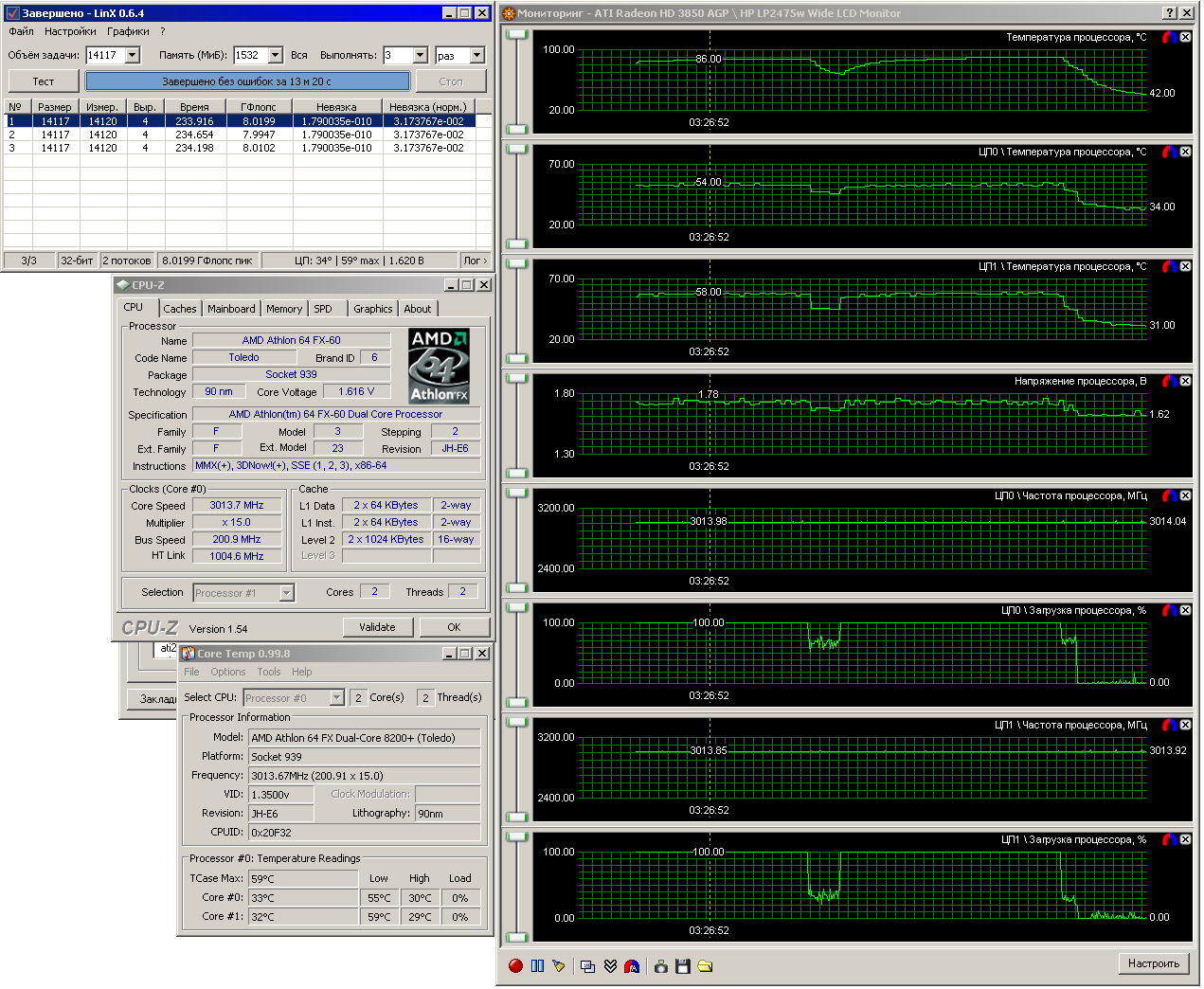Click the 'Завершено без ошибок' progress bar in LinX
Viewport: 1204px width, 989px height.
click(248, 81)
